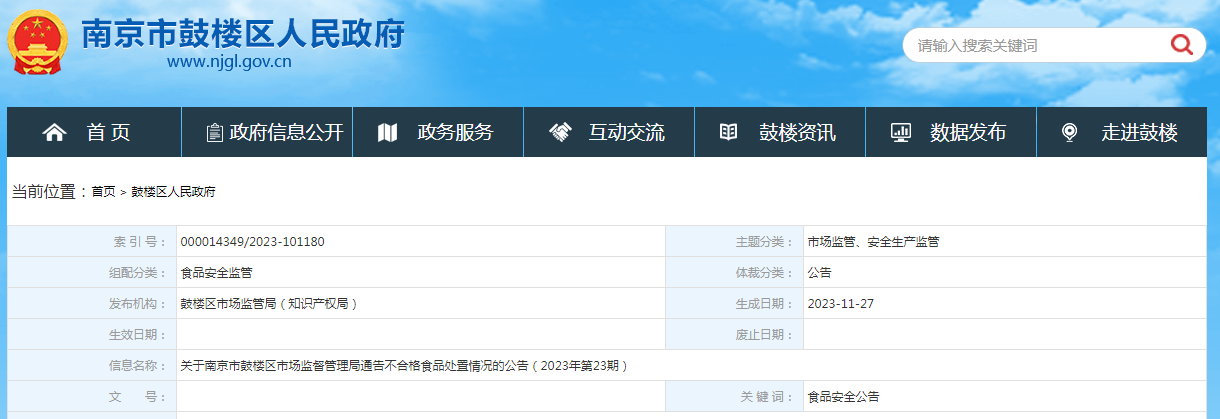Open the 鼓楼资讯 menu item
This screenshot has width=1220, height=419.
(780, 132)
